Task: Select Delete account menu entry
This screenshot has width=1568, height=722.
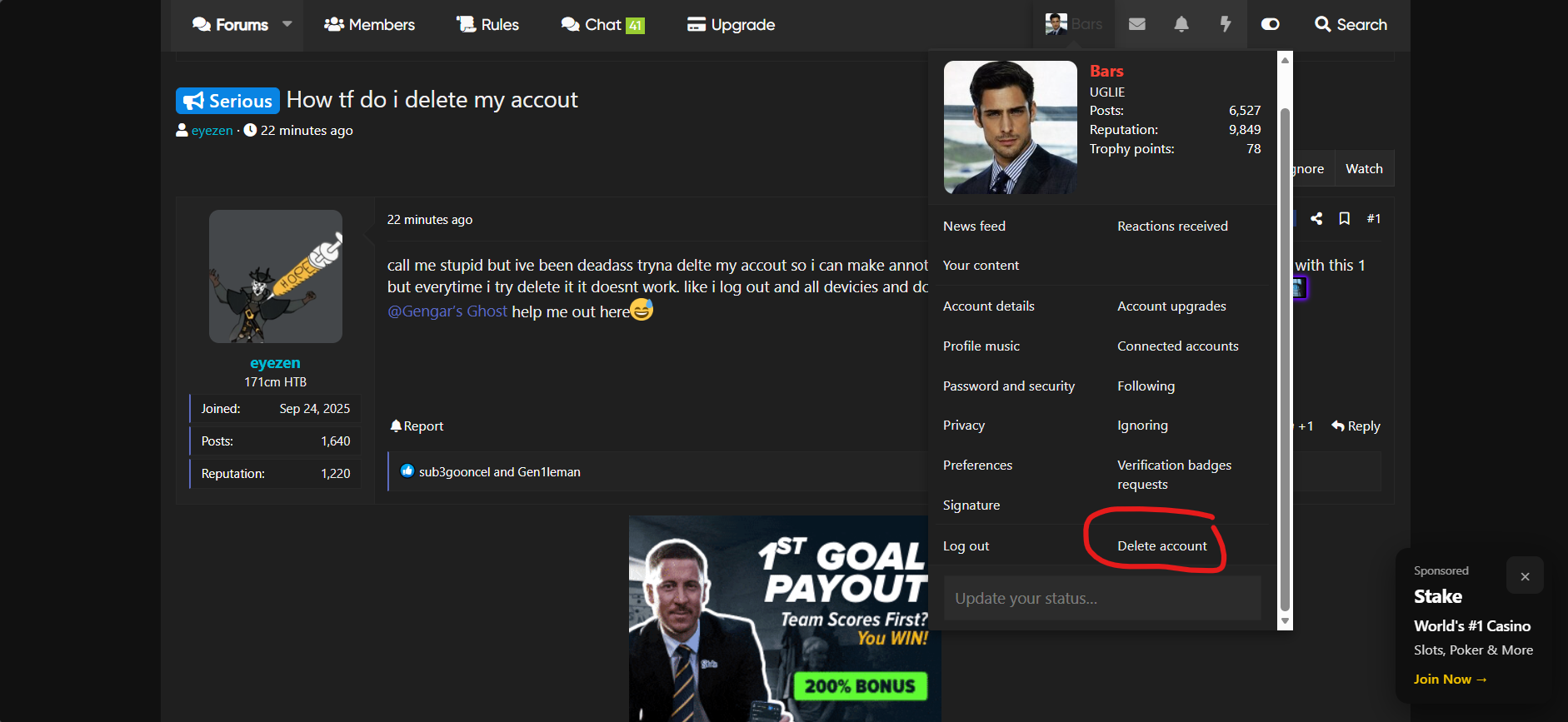Action: coord(1161,545)
